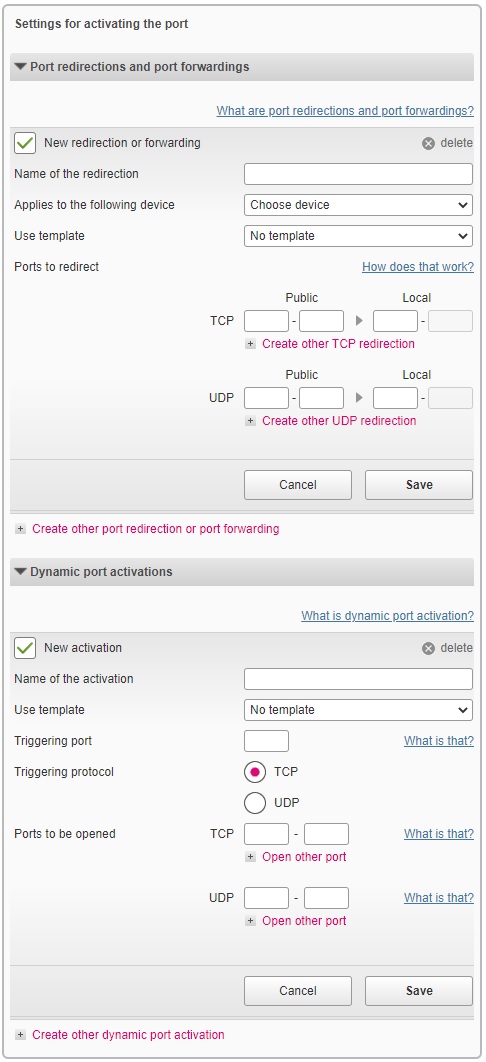The height and width of the screenshot is (1062, 486).
Task: Click plus icon for other UDP redirection
Action: (x=250, y=421)
